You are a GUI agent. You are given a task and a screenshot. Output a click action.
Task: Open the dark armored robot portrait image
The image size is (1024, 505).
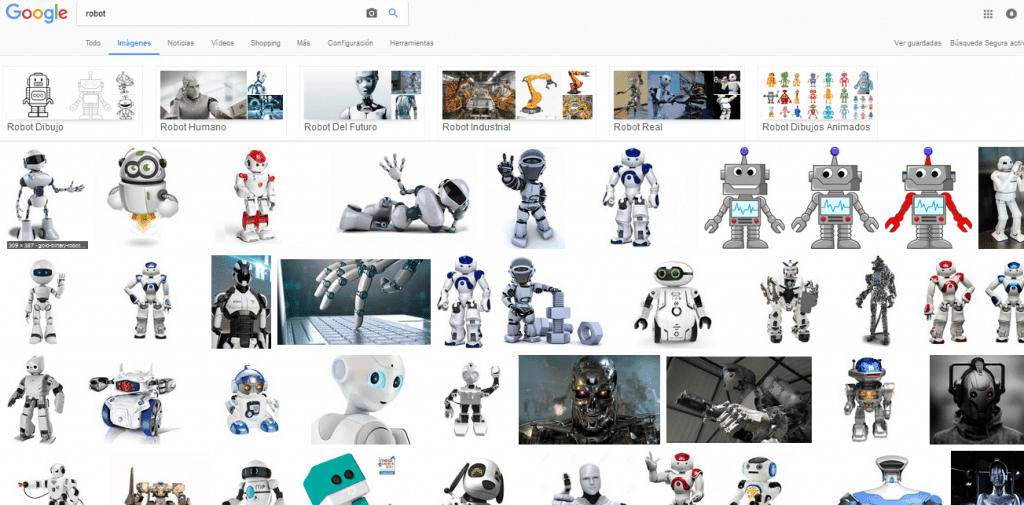(241, 302)
